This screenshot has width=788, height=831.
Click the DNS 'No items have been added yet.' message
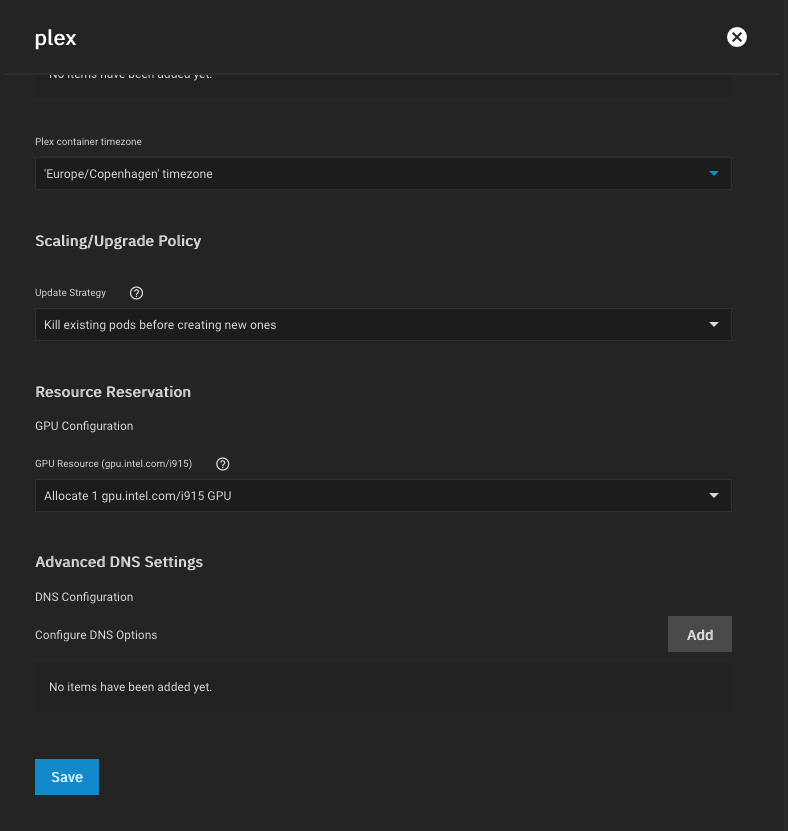130,687
